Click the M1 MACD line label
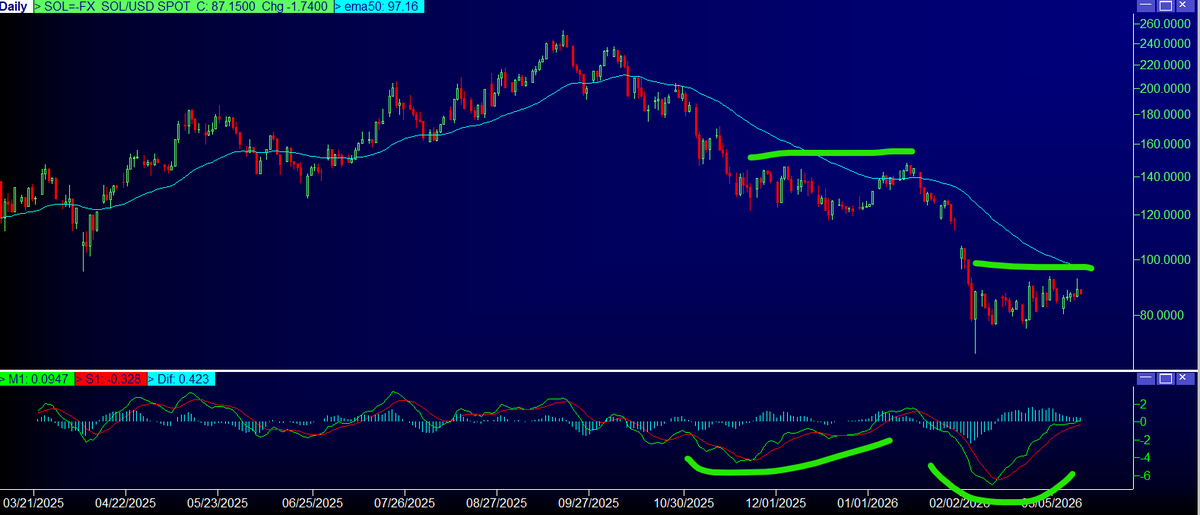Image resolution: width=1200 pixels, height=515 pixels. tap(39, 379)
